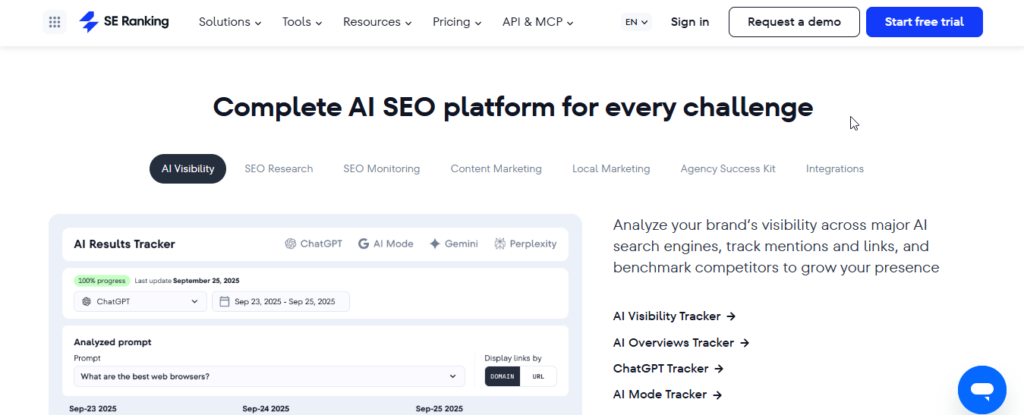This screenshot has width=1024, height=415.
Task: Select Gemini engine in tracker header
Action: 453,244
